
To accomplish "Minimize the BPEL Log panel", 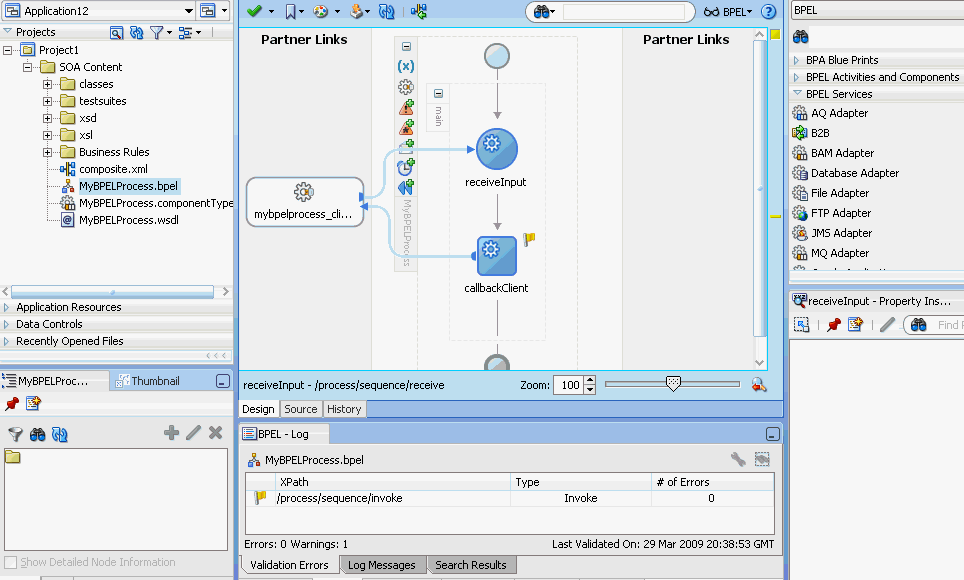I will pyautogui.click(x=773, y=434).
